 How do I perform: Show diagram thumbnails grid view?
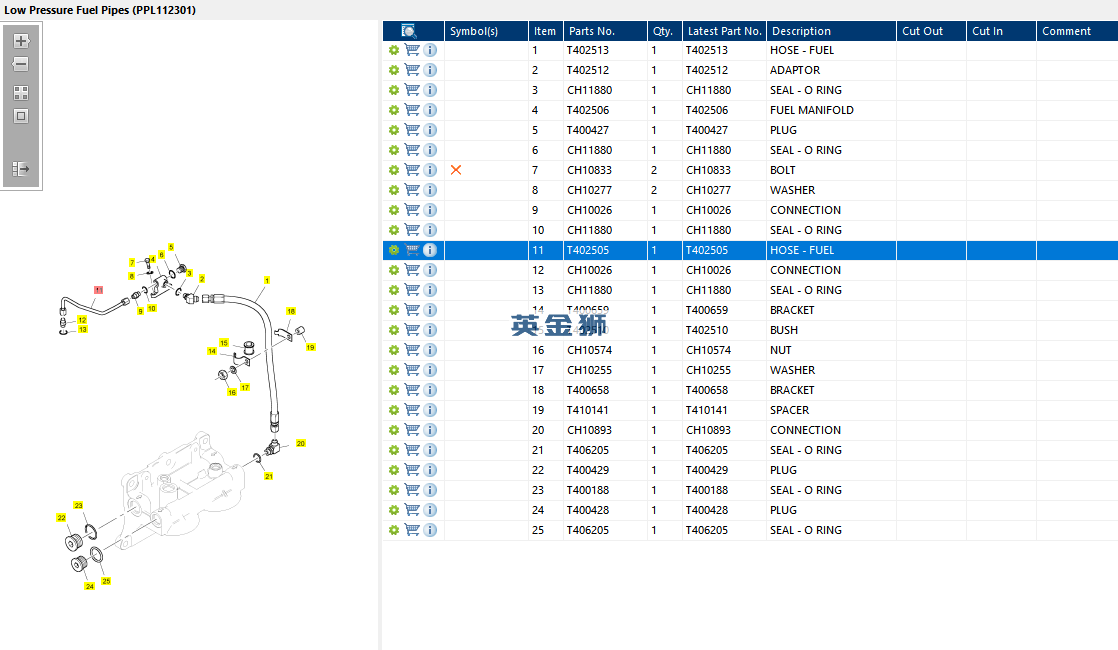click(x=21, y=93)
